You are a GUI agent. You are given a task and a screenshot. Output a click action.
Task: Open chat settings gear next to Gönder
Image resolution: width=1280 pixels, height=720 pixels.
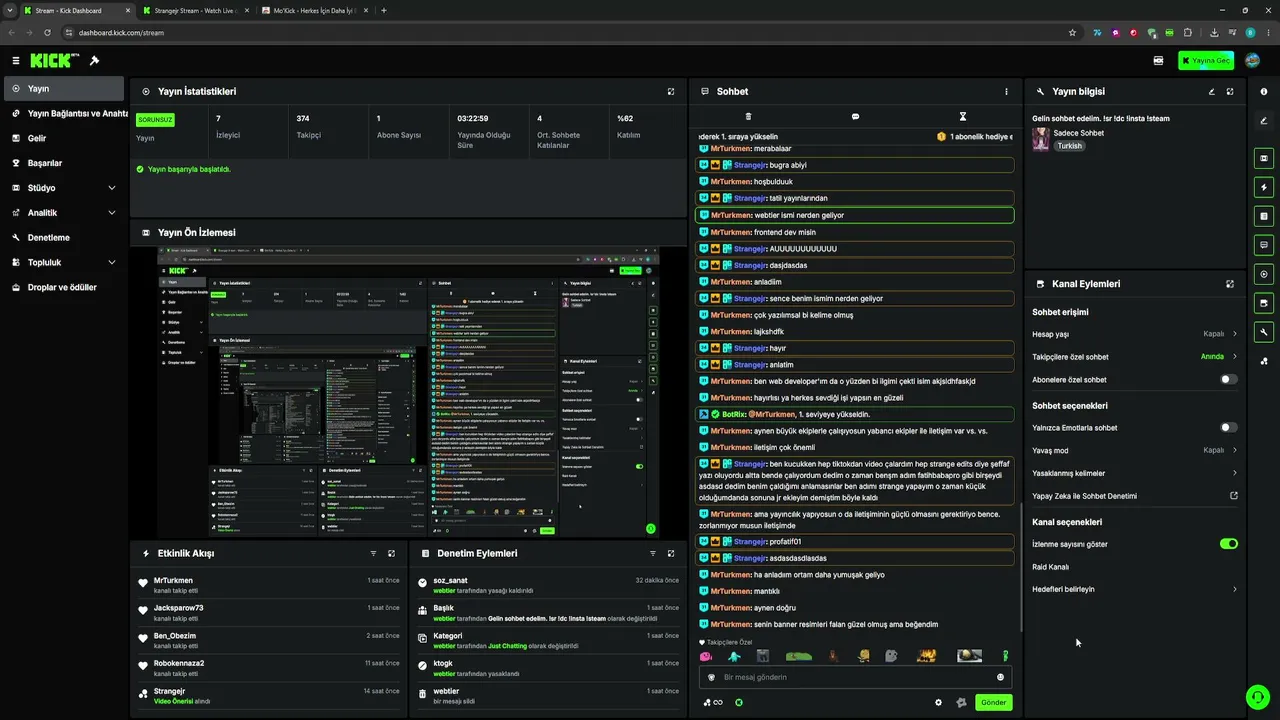tap(938, 702)
